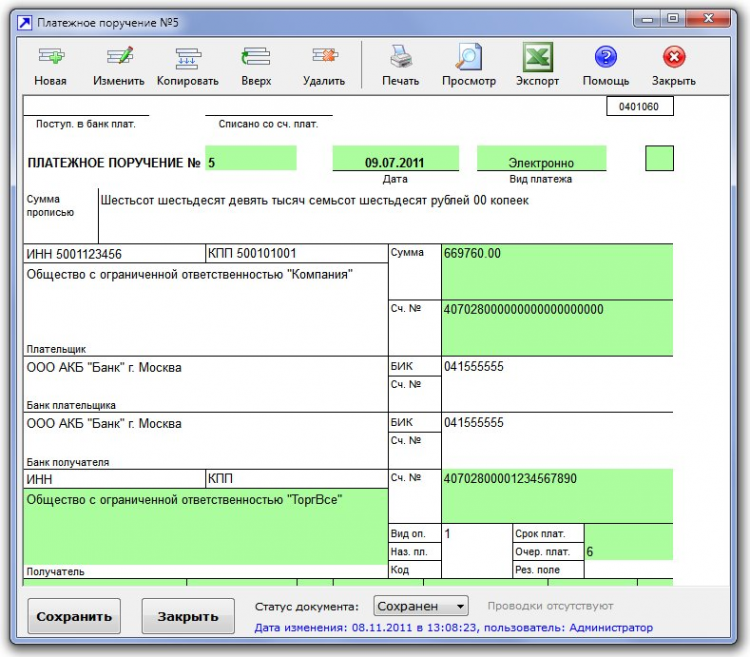Close the window with red X

click(x=708, y=19)
